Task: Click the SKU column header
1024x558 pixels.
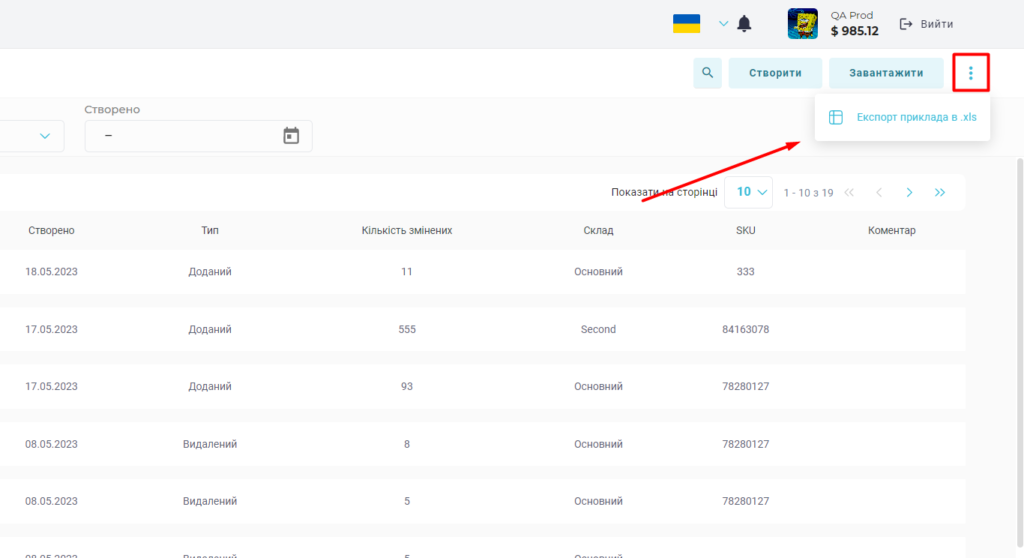Action: [745, 230]
